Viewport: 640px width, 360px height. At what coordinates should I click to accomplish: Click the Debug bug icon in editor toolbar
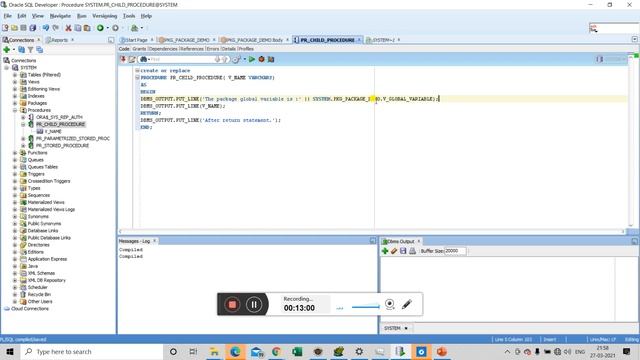[261, 59]
